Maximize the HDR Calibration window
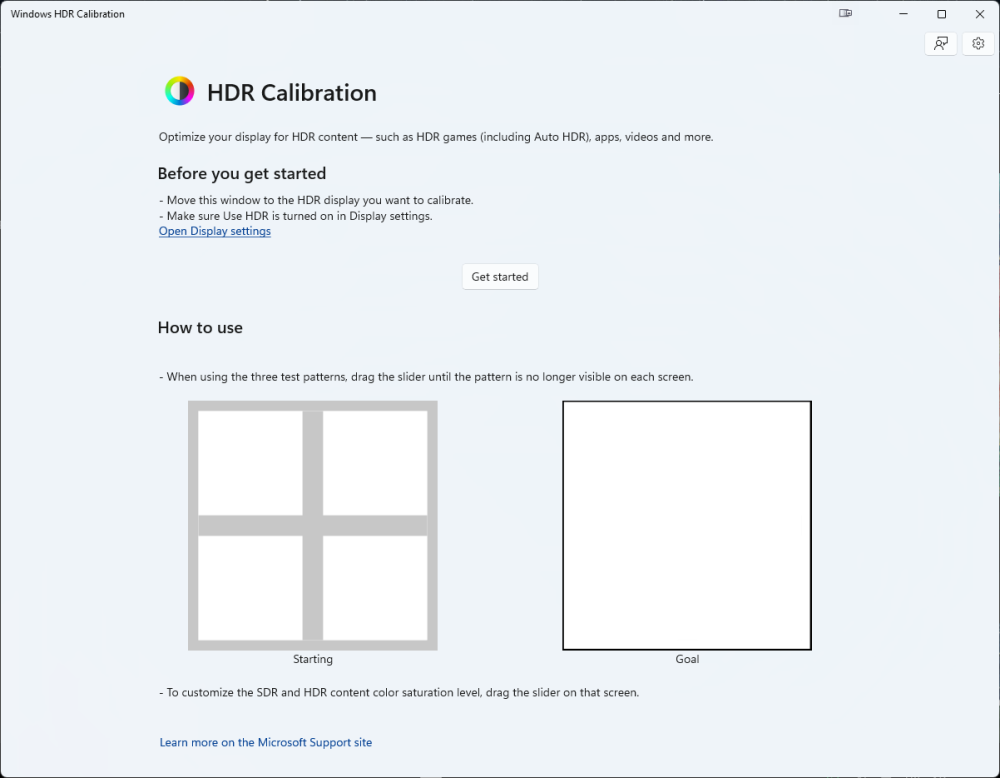 (x=941, y=14)
